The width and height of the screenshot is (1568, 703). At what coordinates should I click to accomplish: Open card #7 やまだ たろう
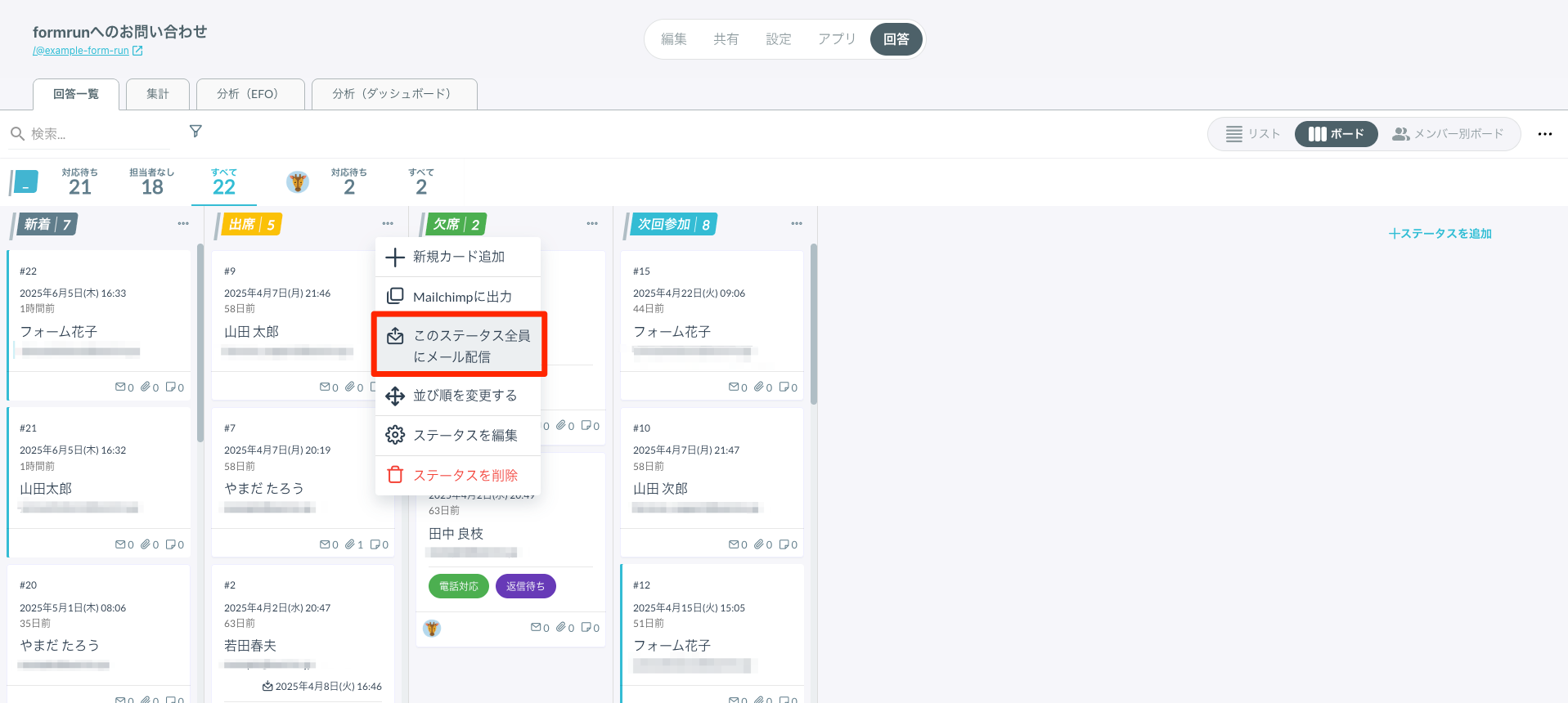(303, 482)
